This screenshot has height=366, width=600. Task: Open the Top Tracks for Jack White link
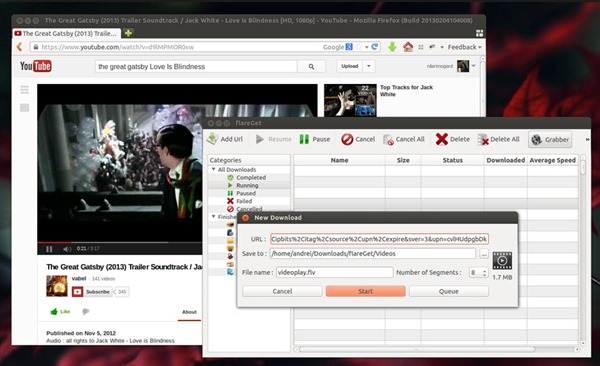pyautogui.click(x=406, y=91)
